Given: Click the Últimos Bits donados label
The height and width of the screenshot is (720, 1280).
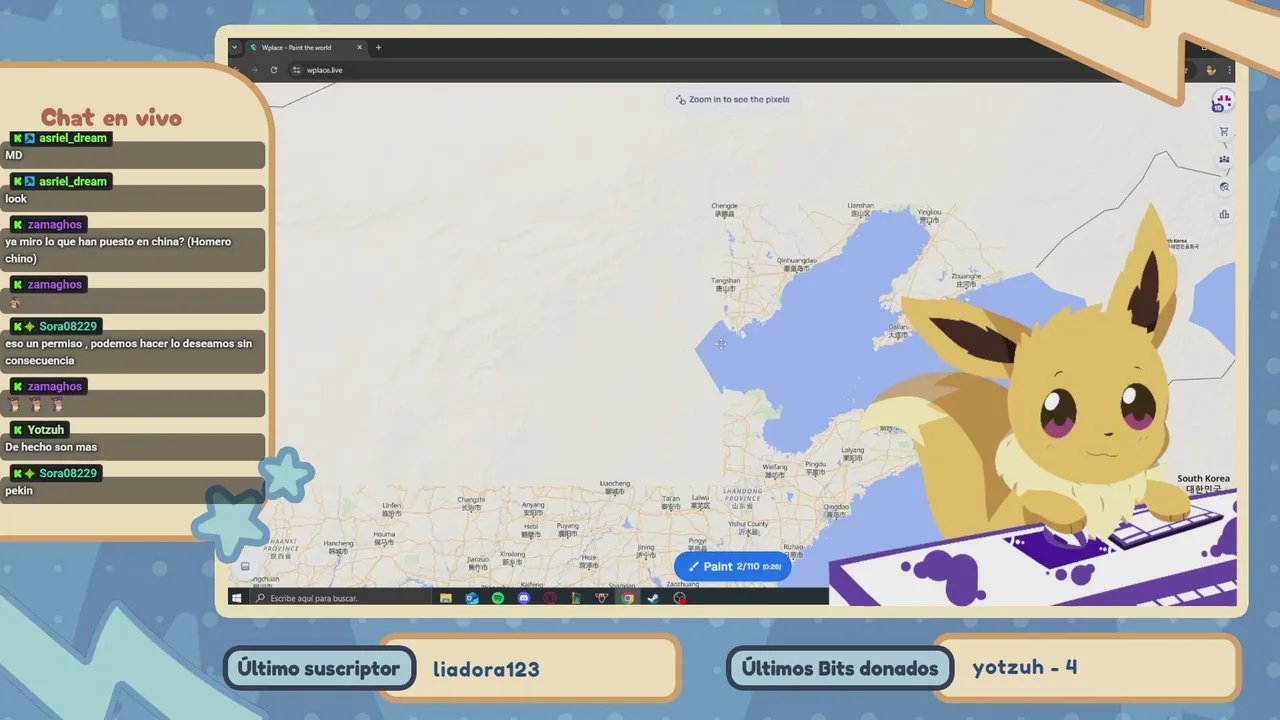Looking at the screenshot, I should click(840, 668).
